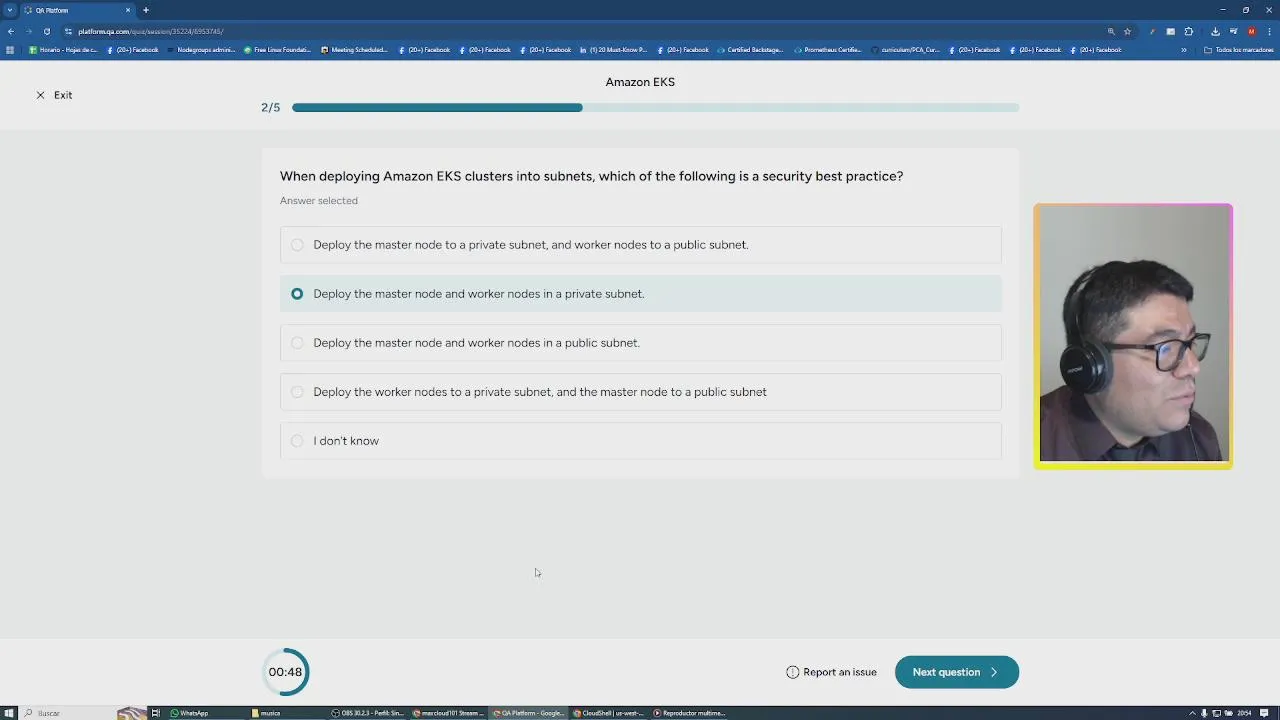This screenshot has height=720, width=1280.
Task: Bookmark this page with the star icon
Action: [1127, 31]
